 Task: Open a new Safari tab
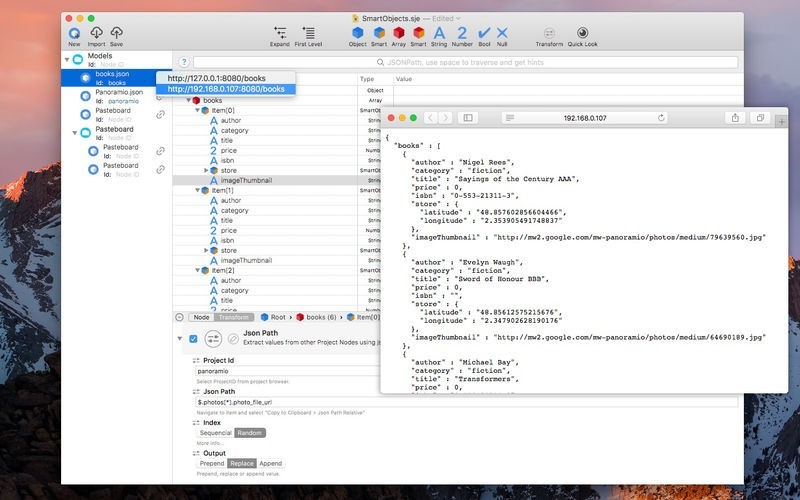pyautogui.click(x=781, y=122)
